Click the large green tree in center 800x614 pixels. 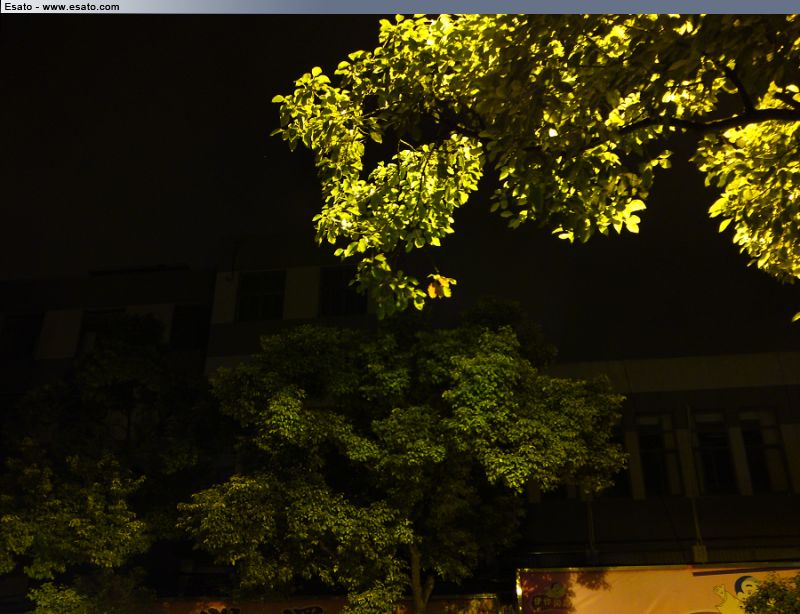pos(420,420)
